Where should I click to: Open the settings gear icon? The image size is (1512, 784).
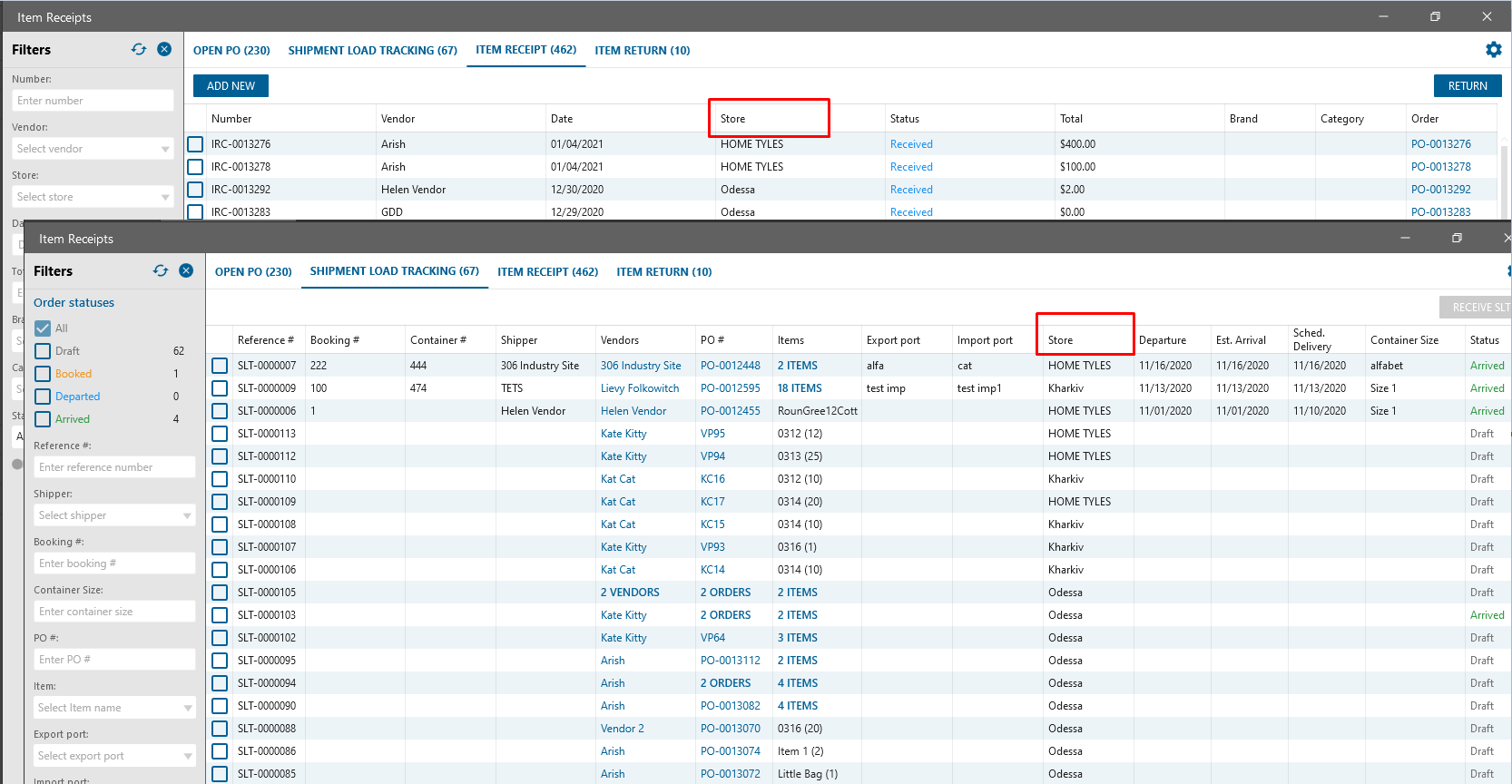[x=1493, y=50]
